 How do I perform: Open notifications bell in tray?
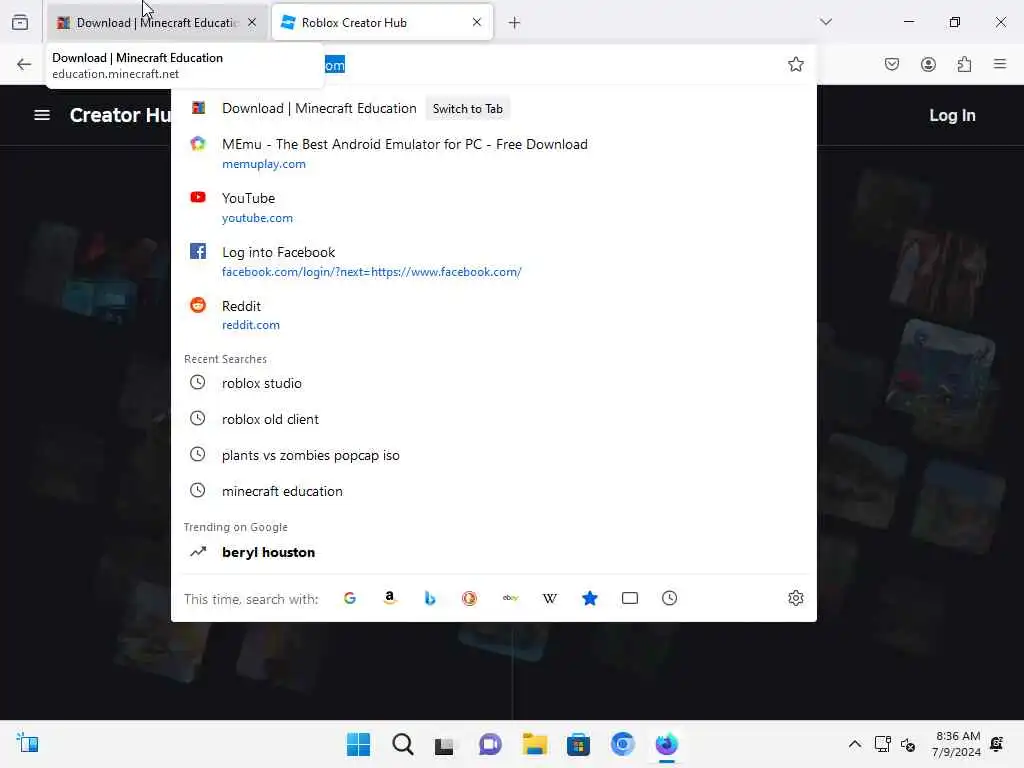[x=997, y=744]
